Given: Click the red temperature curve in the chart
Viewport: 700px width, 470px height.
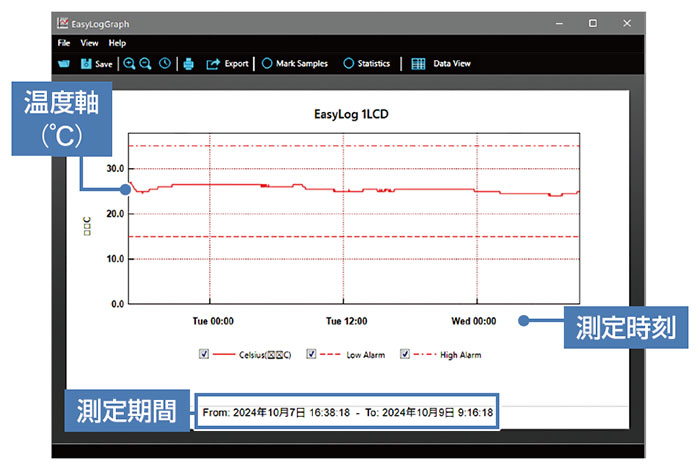Looking at the screenshot, I should coord(354,190).
